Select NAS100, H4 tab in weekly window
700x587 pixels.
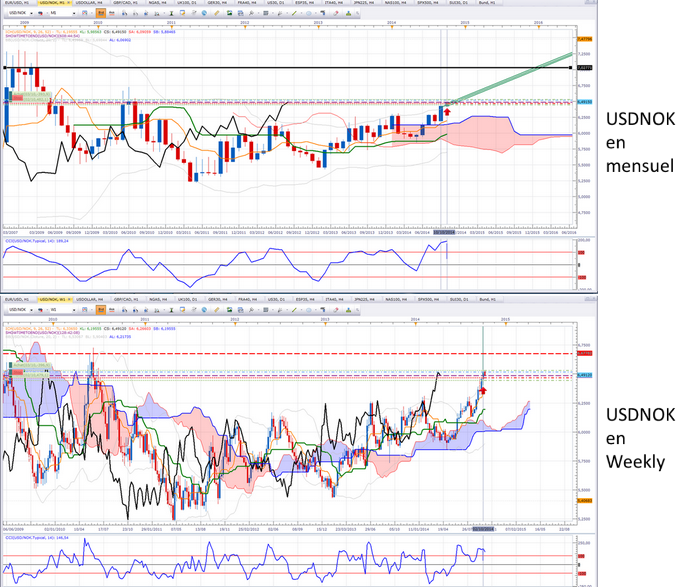[396, 299]
